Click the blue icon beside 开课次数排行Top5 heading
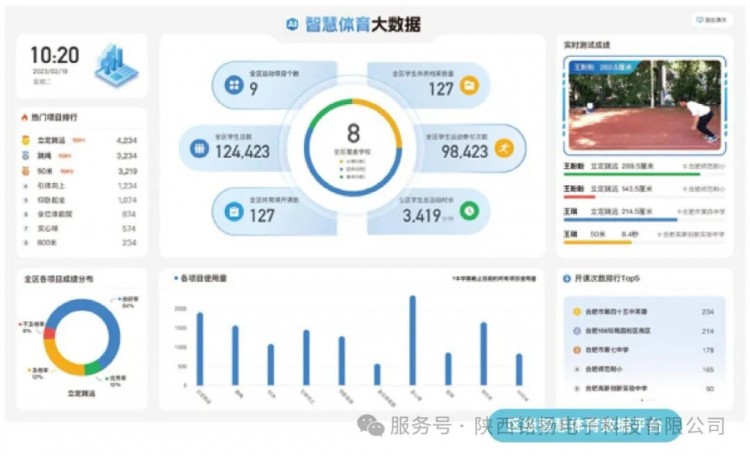Image resolution: width=750 pixels, height=456 pixels. click(x=567, y=278)
